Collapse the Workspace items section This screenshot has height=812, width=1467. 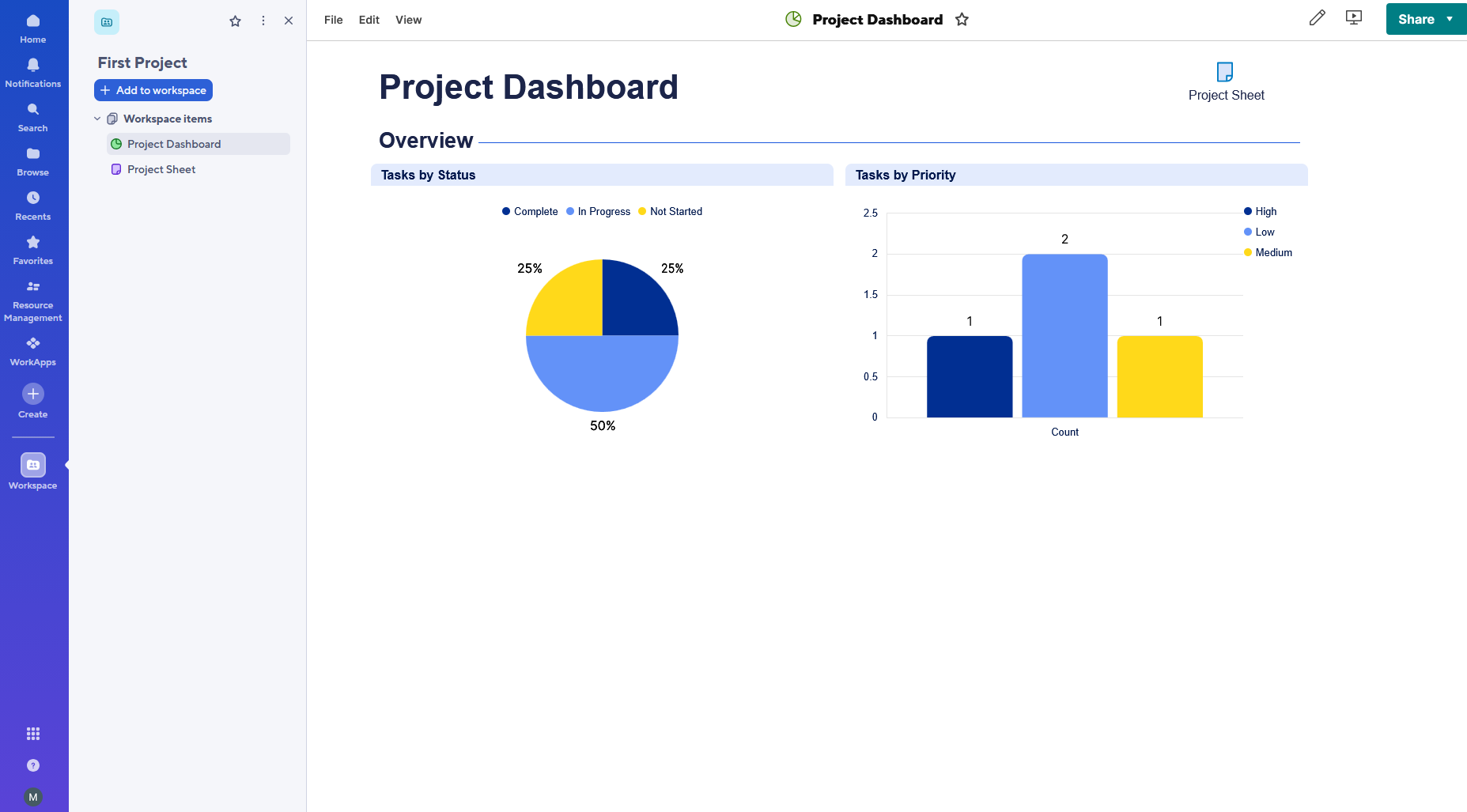pyautogui.click(x=97, y=119)
